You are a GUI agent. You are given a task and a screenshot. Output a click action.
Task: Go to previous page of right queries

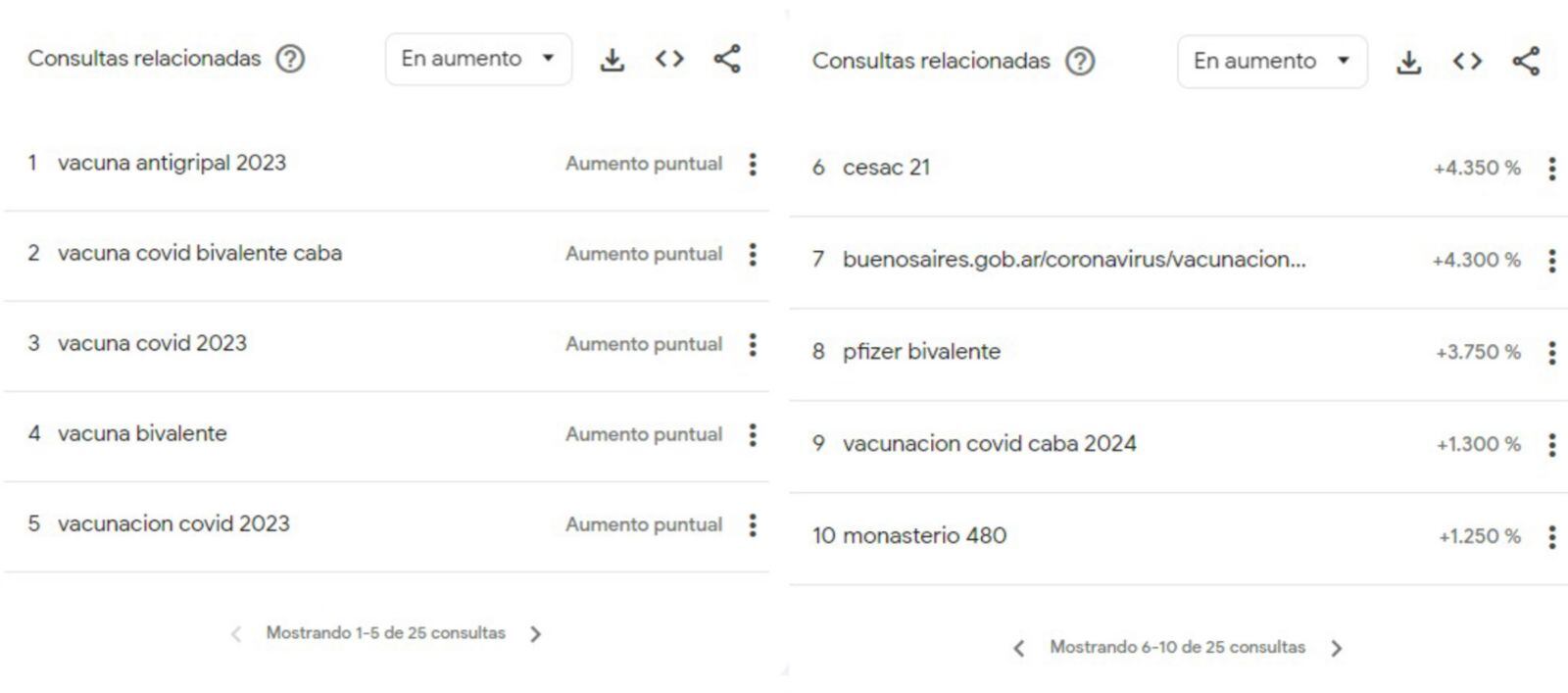(x=1019, y=648)
